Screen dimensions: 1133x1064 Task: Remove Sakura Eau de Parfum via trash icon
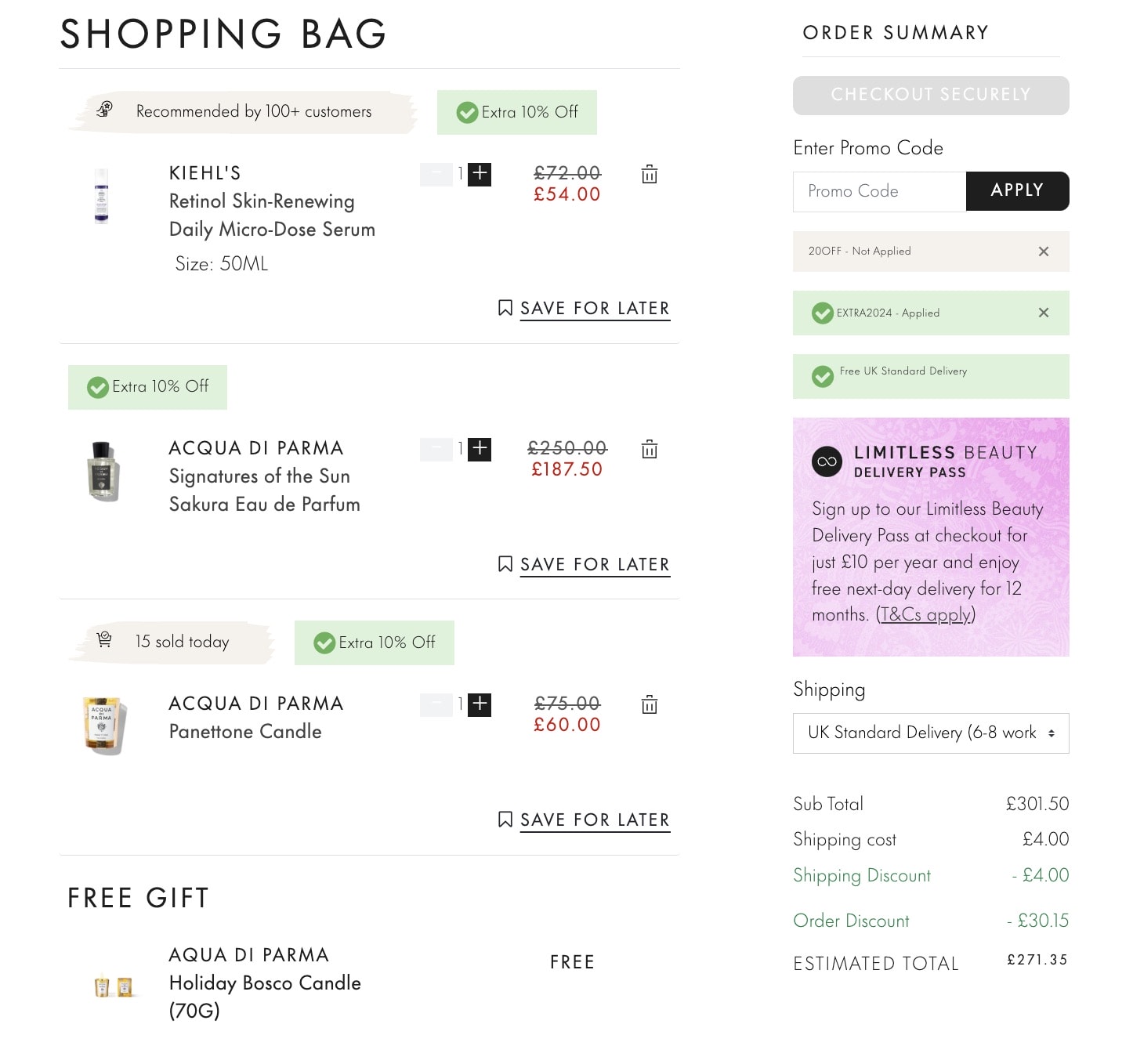point(650,449)
